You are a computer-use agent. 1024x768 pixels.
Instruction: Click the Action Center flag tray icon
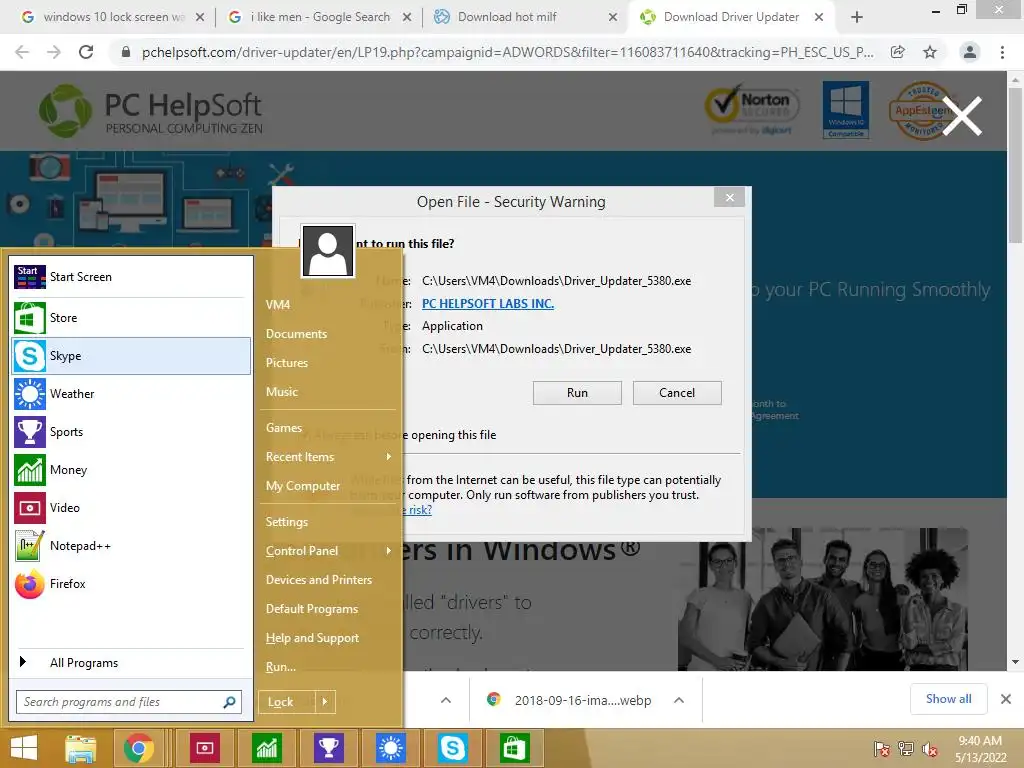882,749
